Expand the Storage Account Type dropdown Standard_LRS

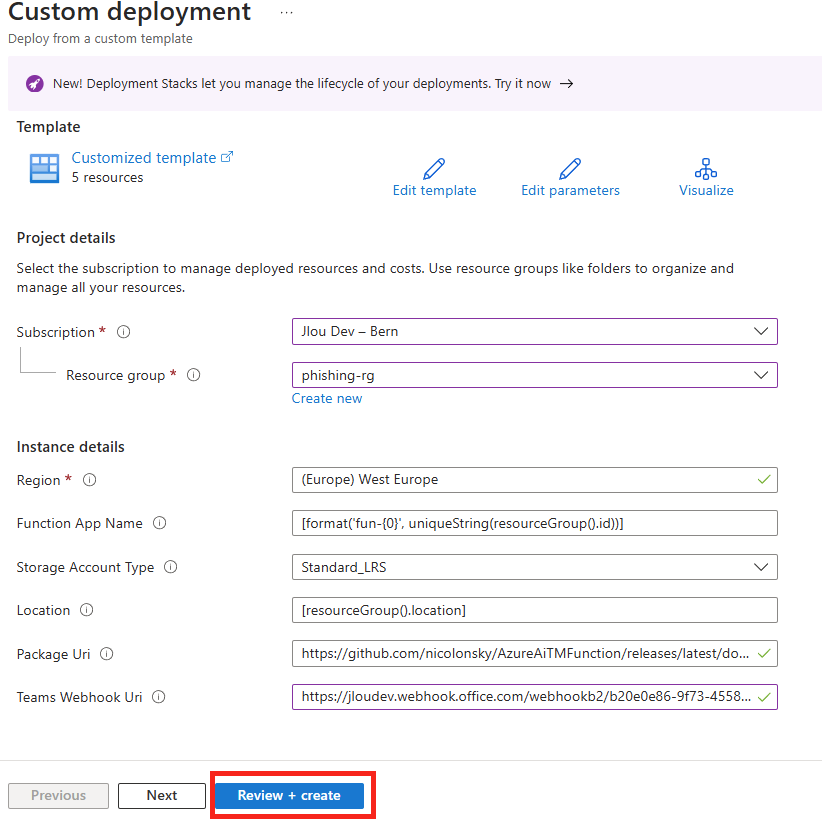tap(534, 567)
